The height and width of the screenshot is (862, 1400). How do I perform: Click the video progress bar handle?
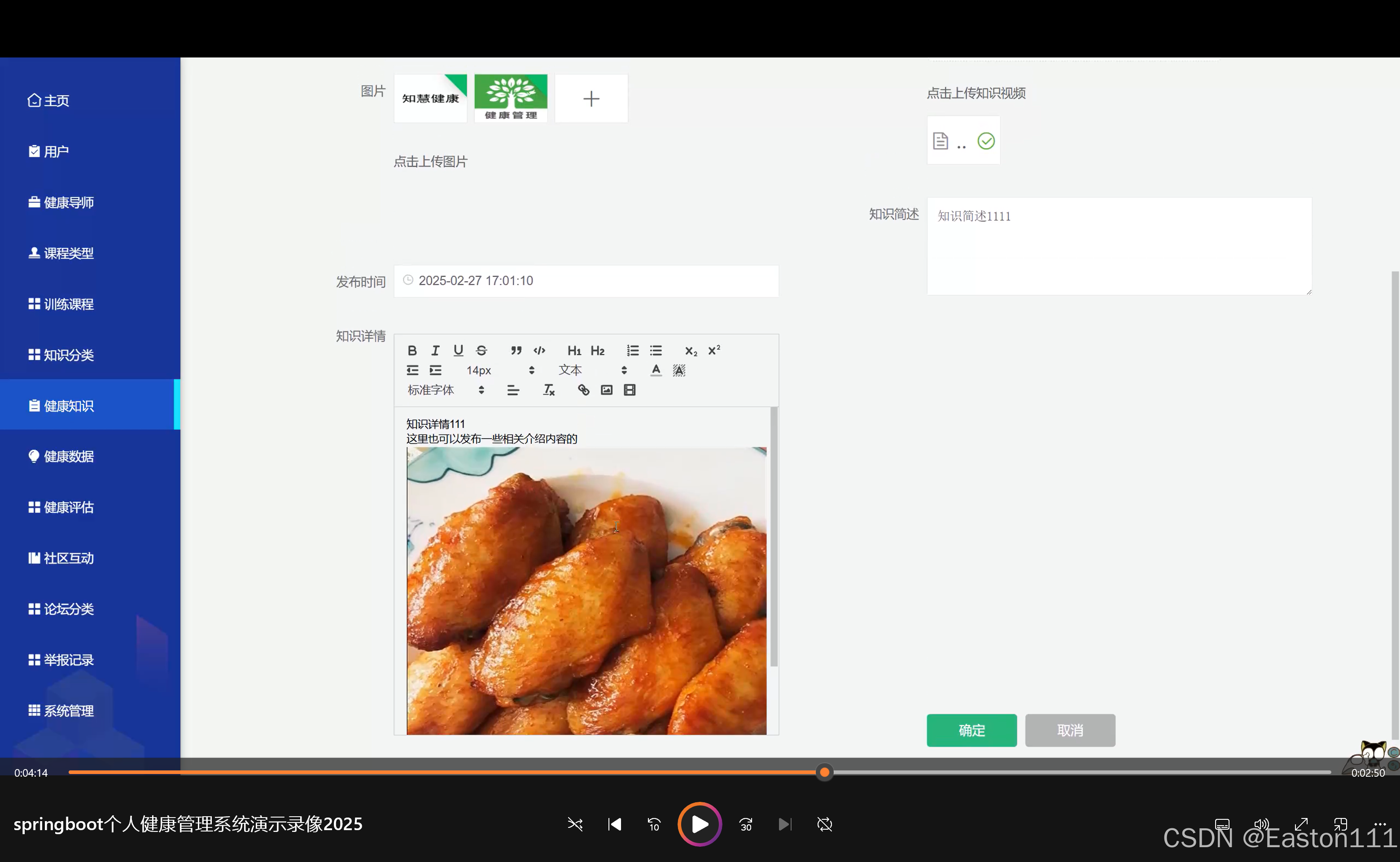tap(824, 773)
